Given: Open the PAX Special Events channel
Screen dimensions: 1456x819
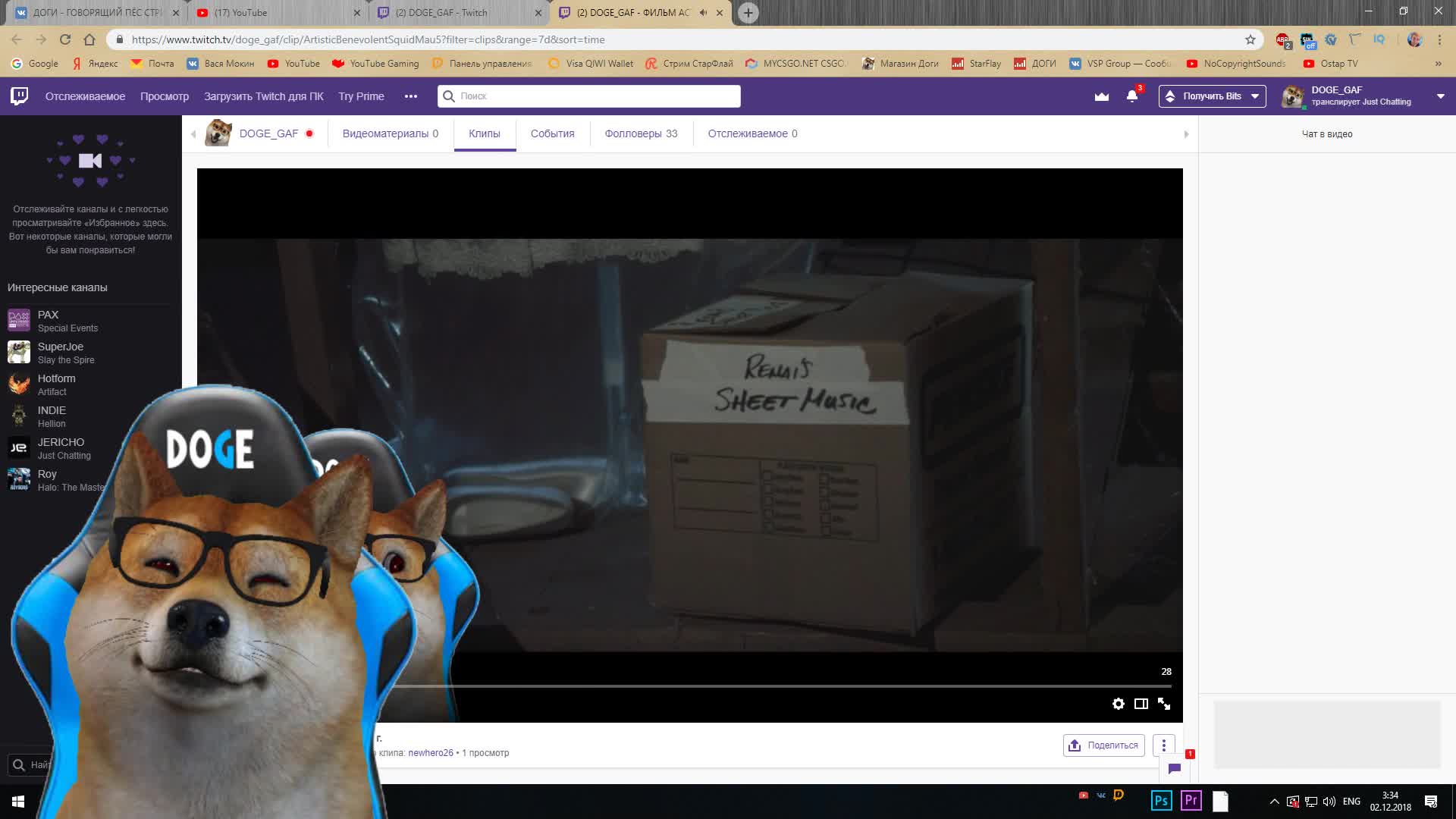Looking at the screenshot, I should tap(91, 321).
